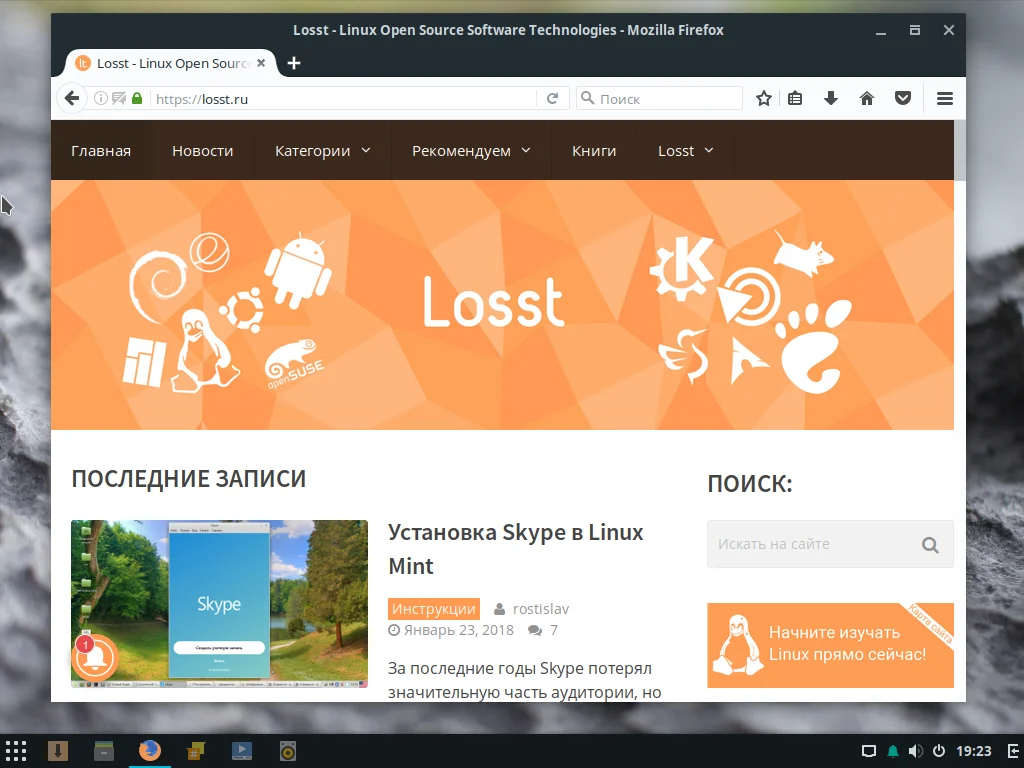Click the Firefox icon in the taskbar
The image size is (1024, 768).
point(150,751)
